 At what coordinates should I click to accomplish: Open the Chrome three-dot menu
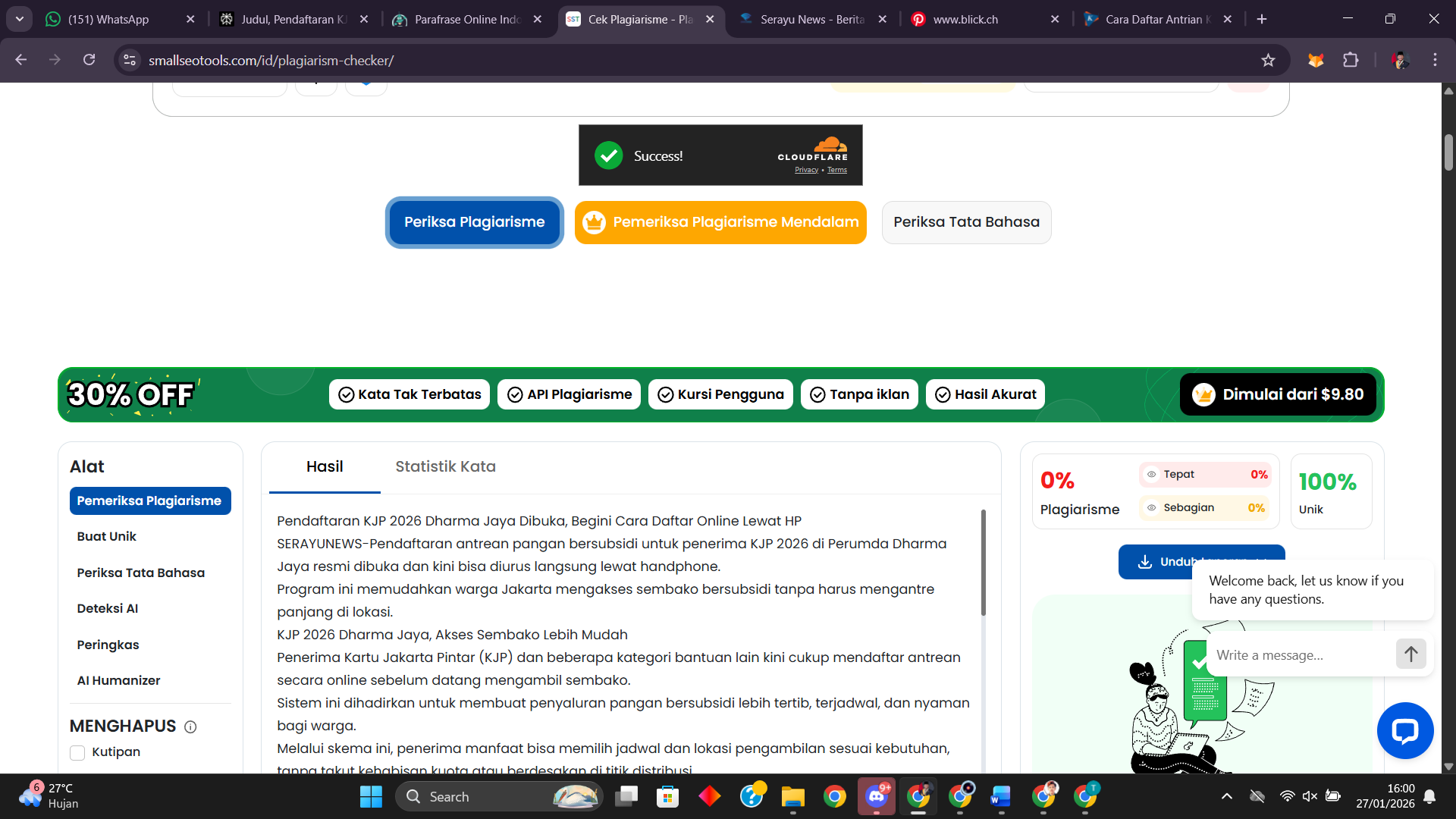[1435, 60]
